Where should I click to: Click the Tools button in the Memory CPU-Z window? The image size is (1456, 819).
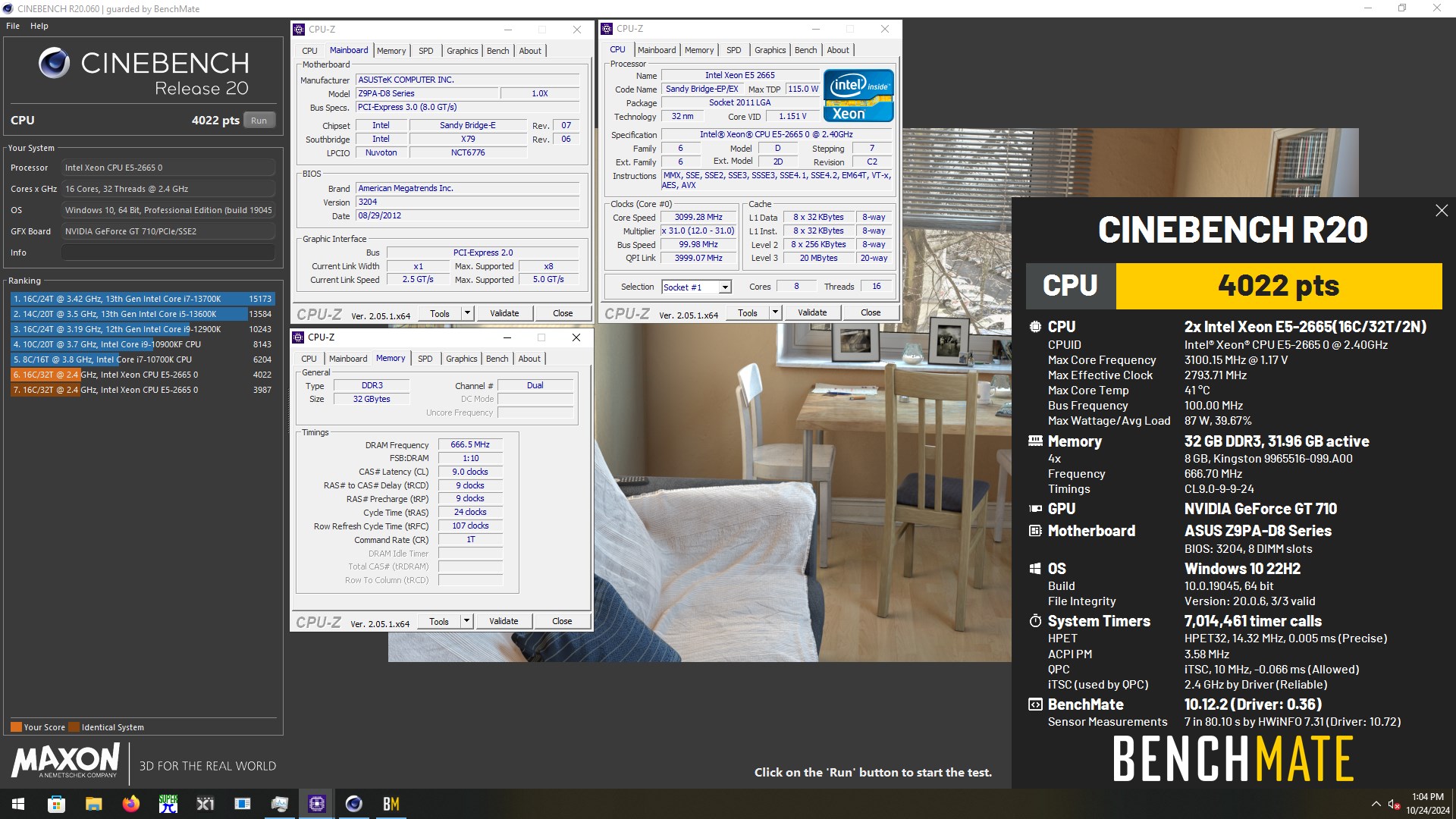click(x=438, y=621)
